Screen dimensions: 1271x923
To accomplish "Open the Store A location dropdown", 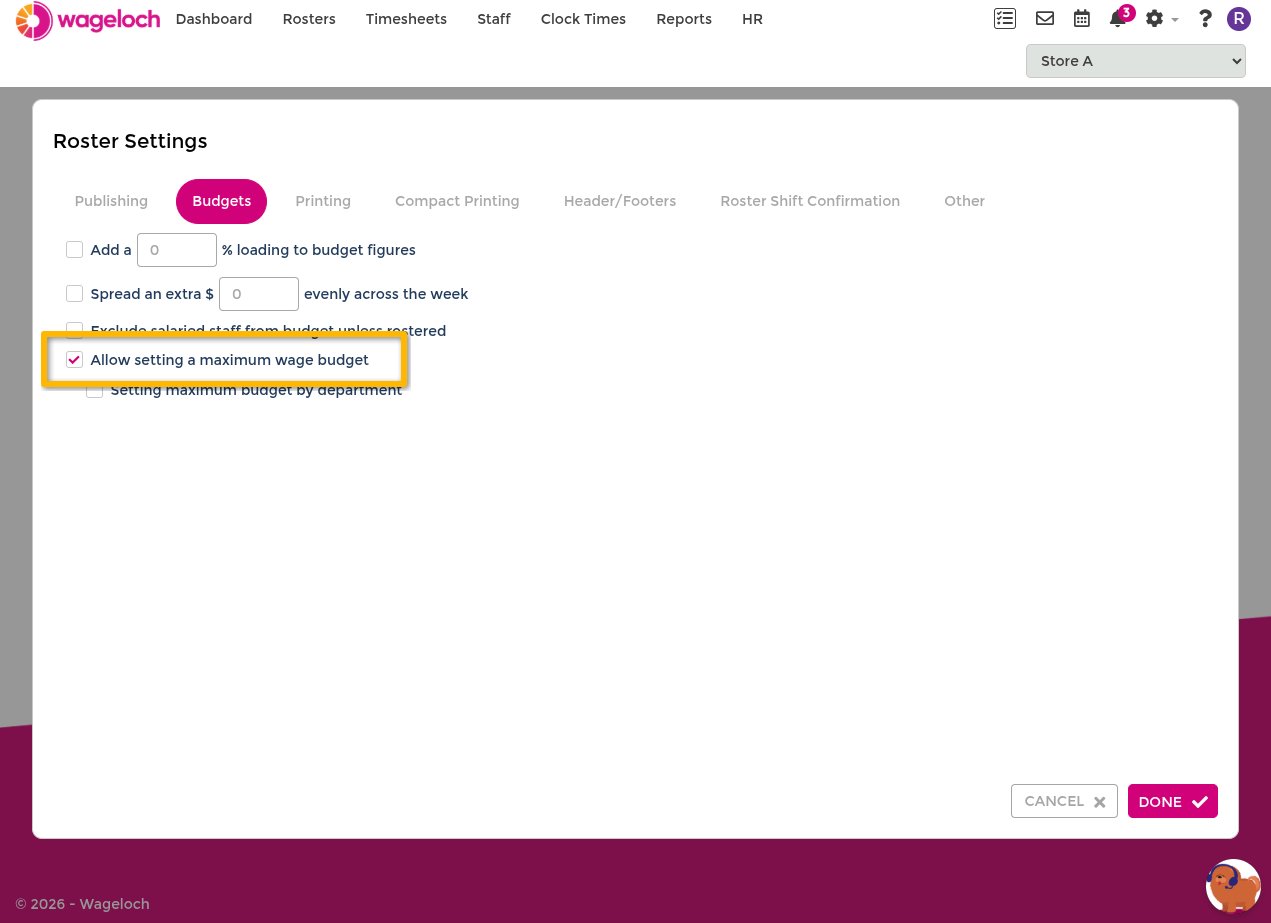I will (1135, 61).
